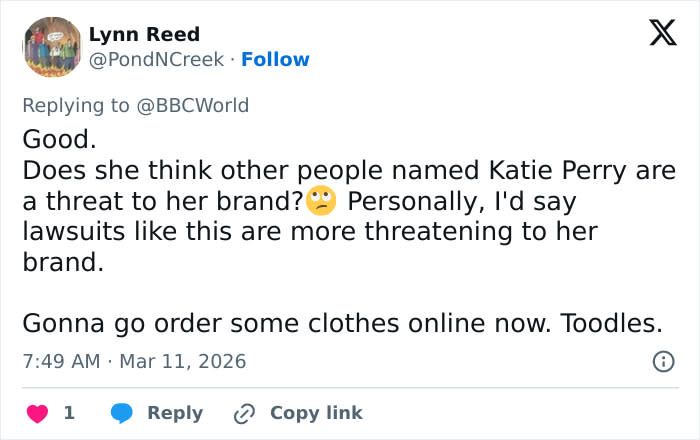
Task: Open the info icon beside the date
Action: [662, 361]
